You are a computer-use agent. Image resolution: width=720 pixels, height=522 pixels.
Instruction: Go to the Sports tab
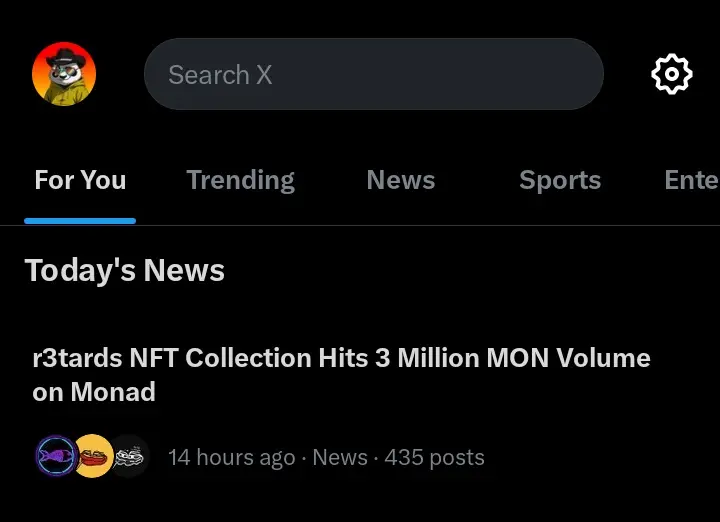(x=560, y=180)
